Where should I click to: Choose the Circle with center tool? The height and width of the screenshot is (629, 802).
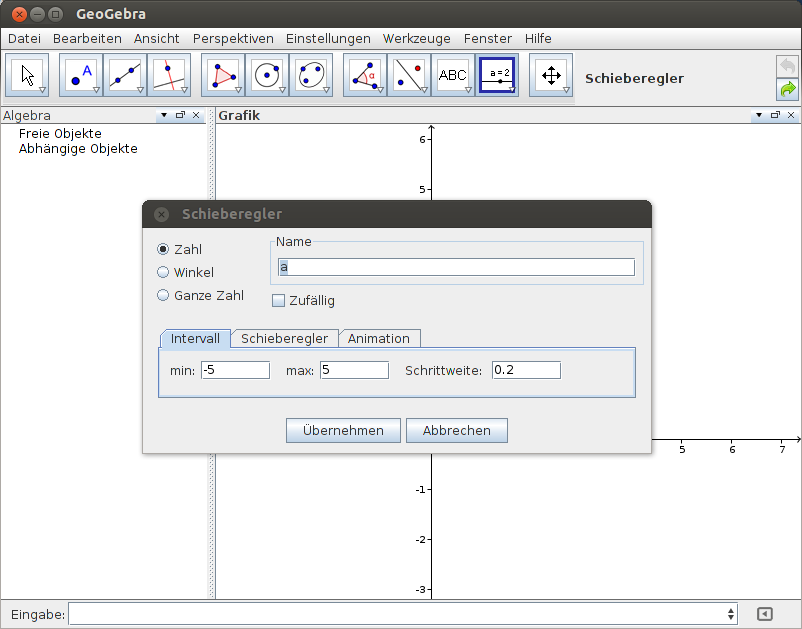coord(268,74)
